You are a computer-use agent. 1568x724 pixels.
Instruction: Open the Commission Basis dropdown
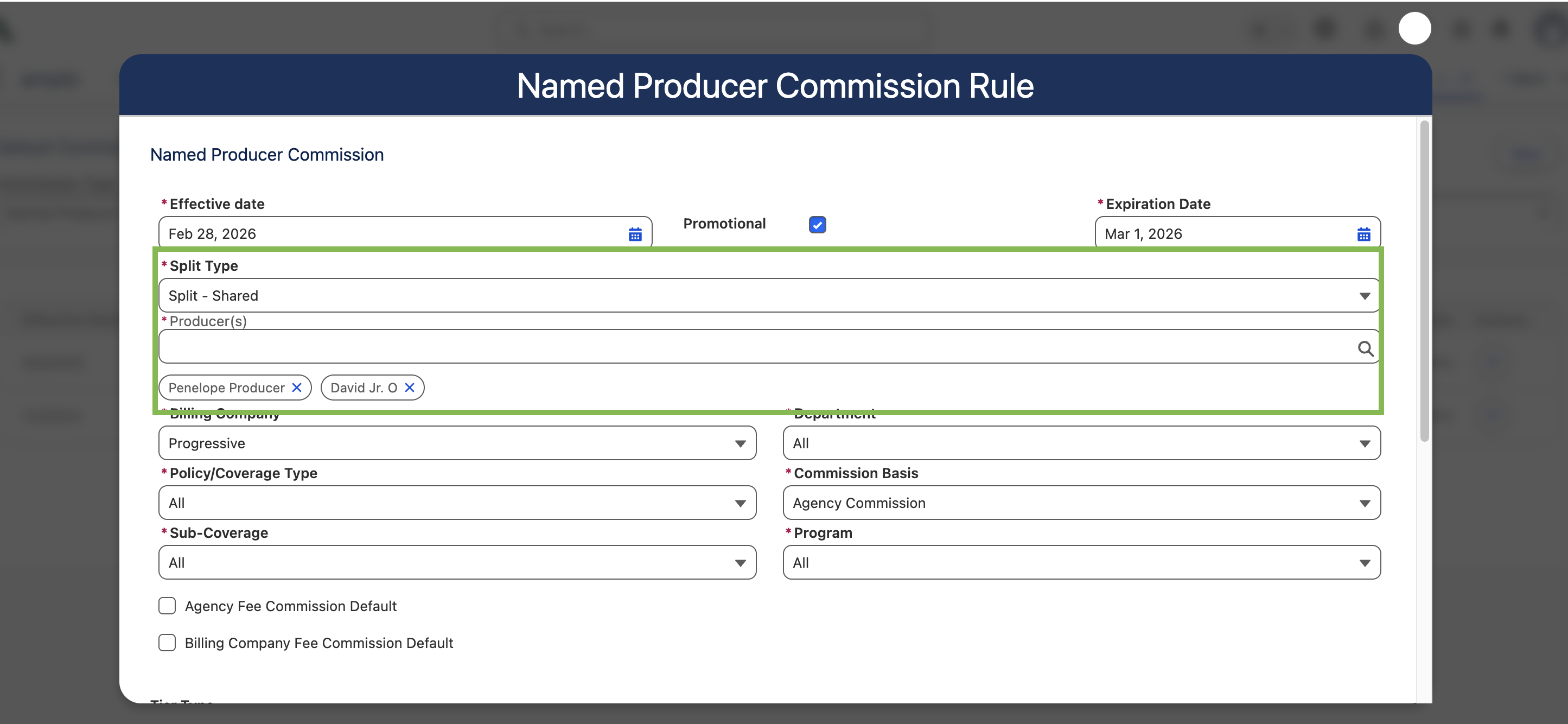point(1081,503)
